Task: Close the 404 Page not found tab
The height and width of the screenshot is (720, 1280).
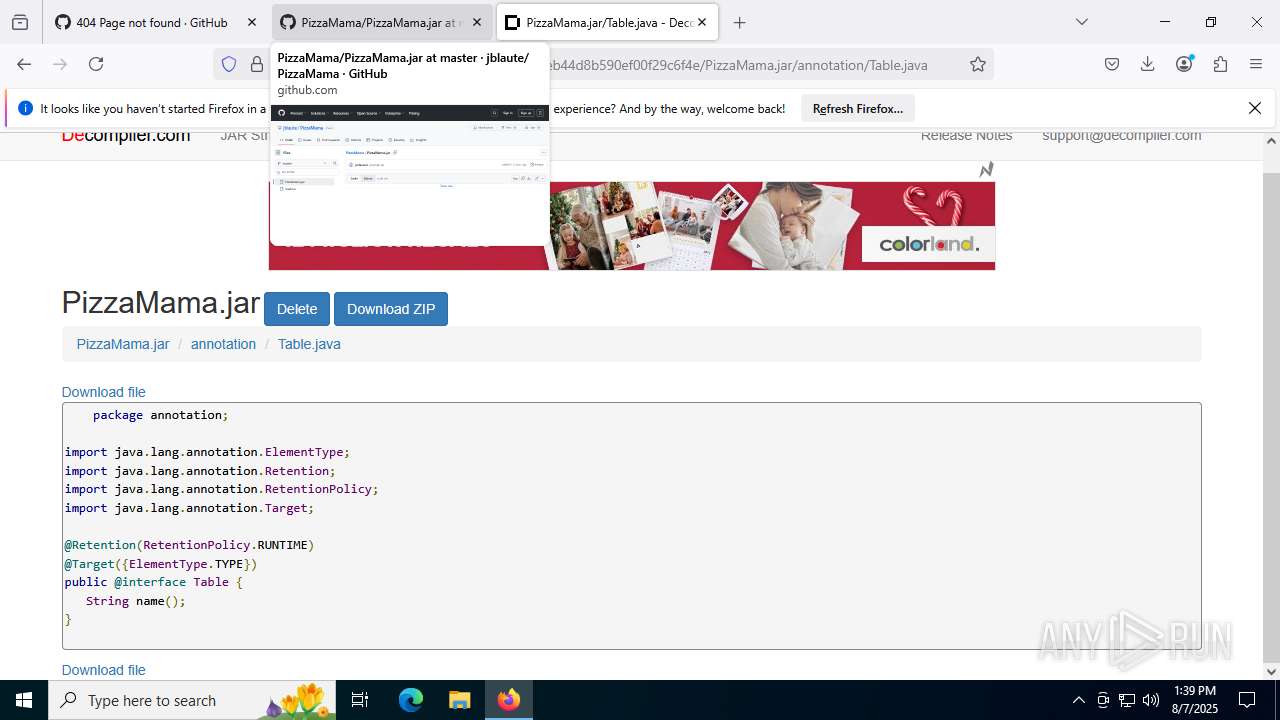Action: [252, 22]
